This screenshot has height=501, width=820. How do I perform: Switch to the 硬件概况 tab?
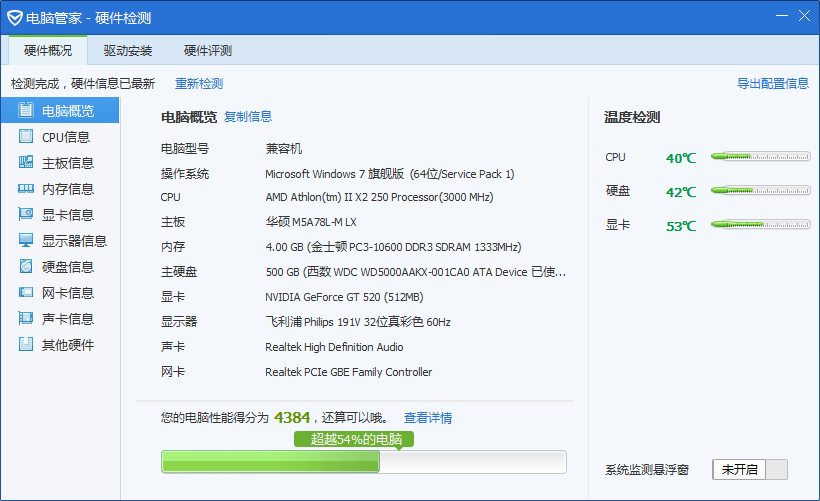48,50
